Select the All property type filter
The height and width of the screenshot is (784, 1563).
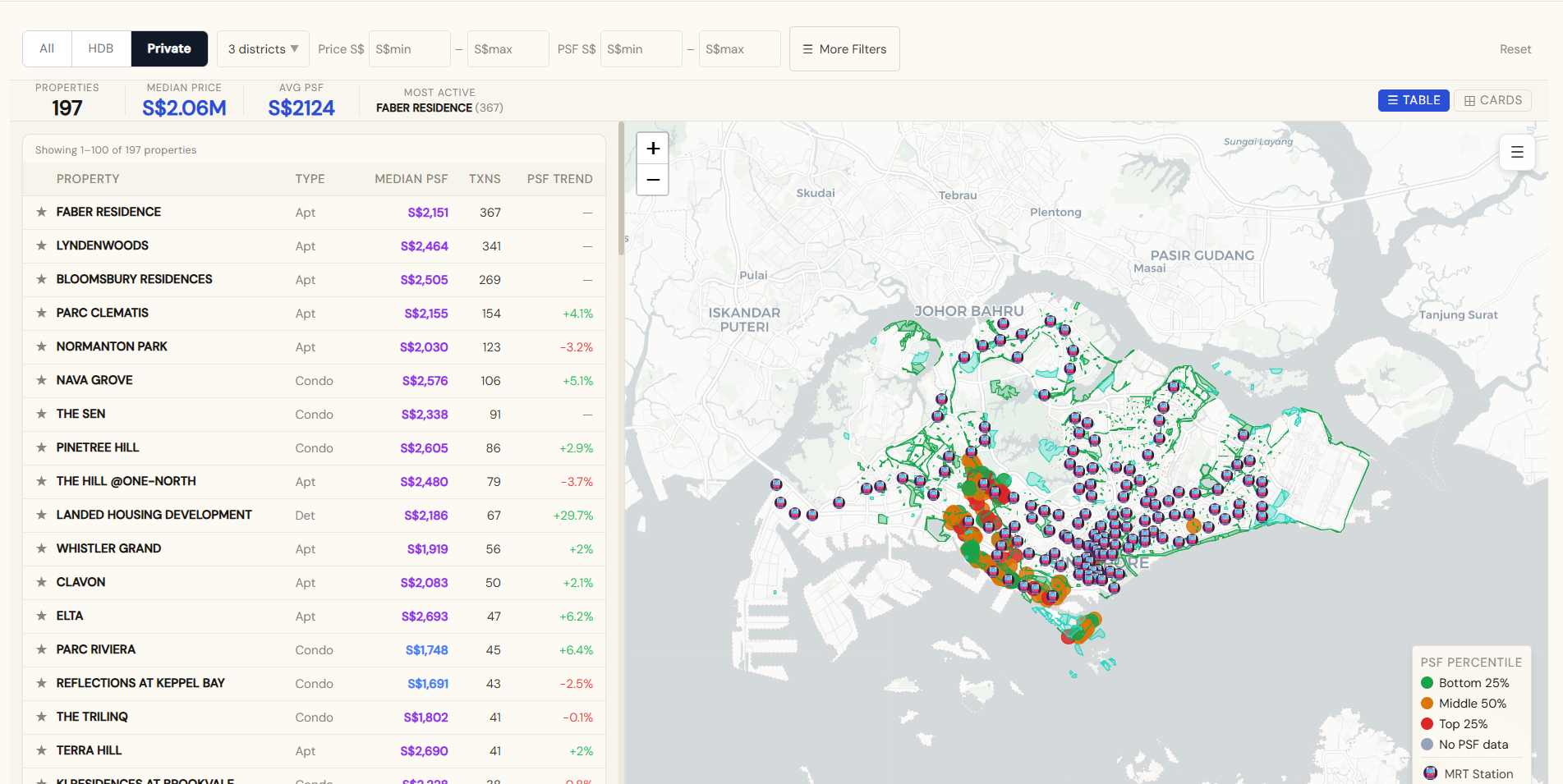pos(47,49)
